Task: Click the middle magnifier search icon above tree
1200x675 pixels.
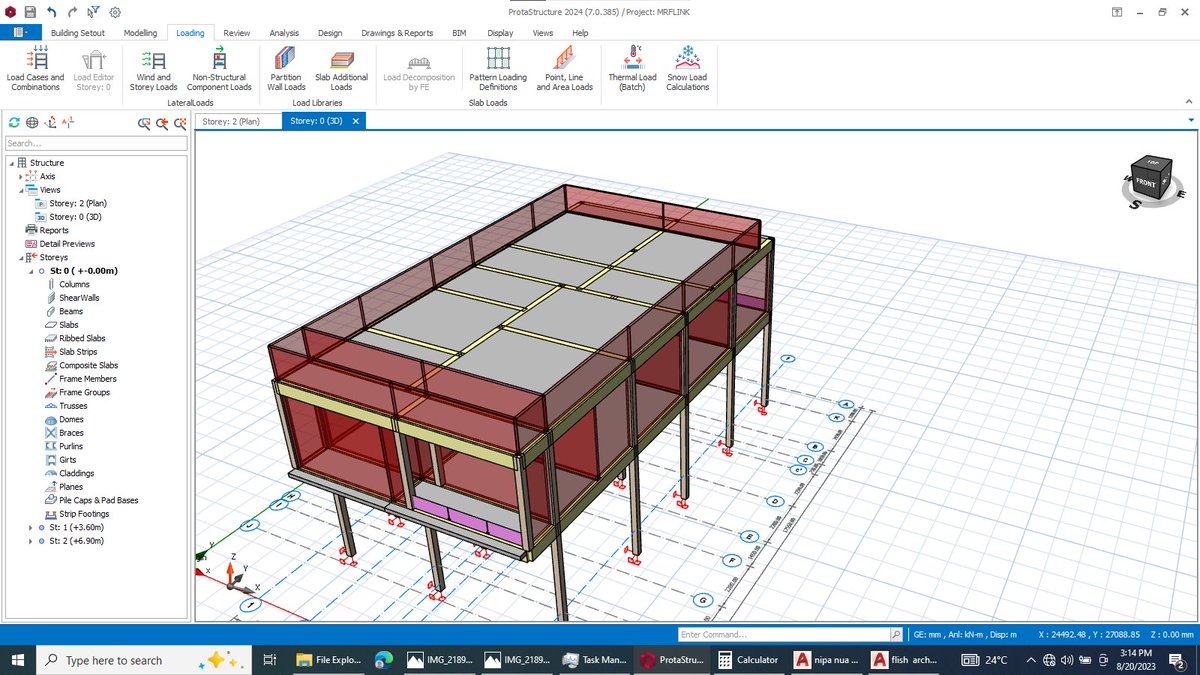Action: coord(163,123)
